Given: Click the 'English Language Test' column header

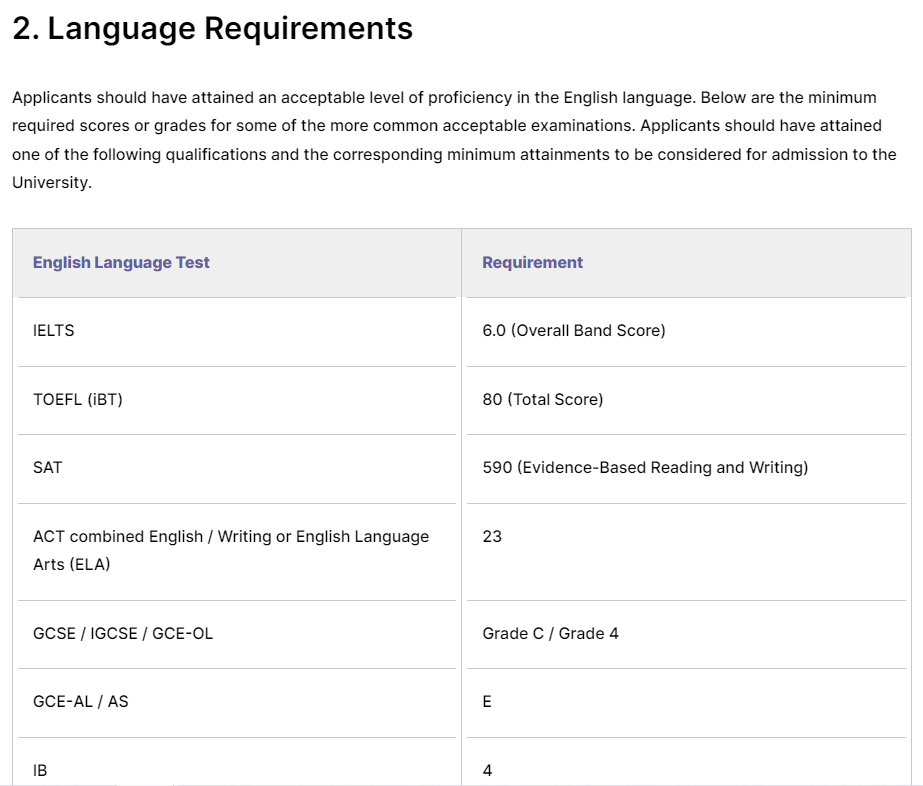Looking at the screenshot, I should coord(121,262).
